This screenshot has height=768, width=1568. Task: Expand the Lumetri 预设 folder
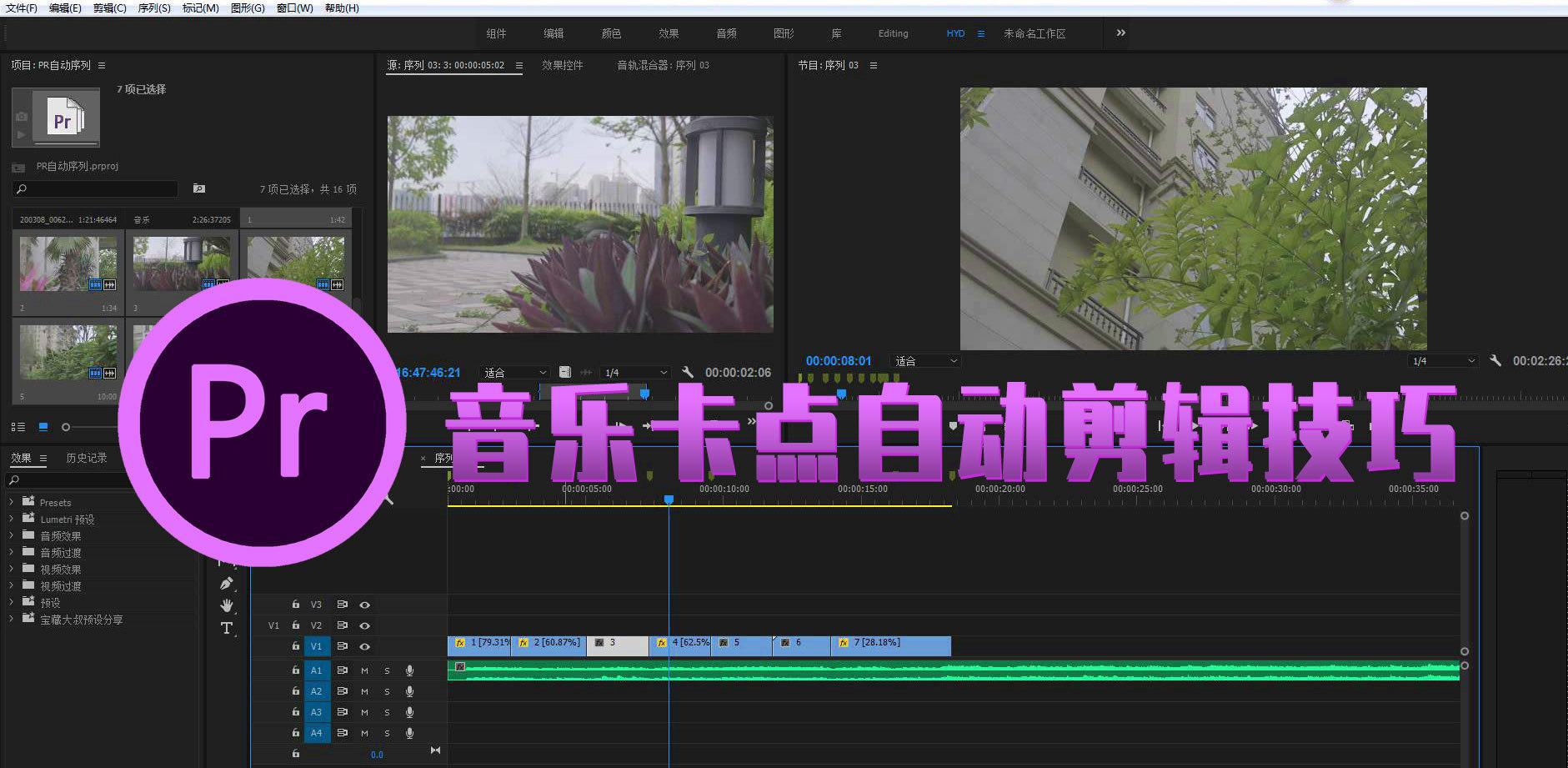click(11, 519)
